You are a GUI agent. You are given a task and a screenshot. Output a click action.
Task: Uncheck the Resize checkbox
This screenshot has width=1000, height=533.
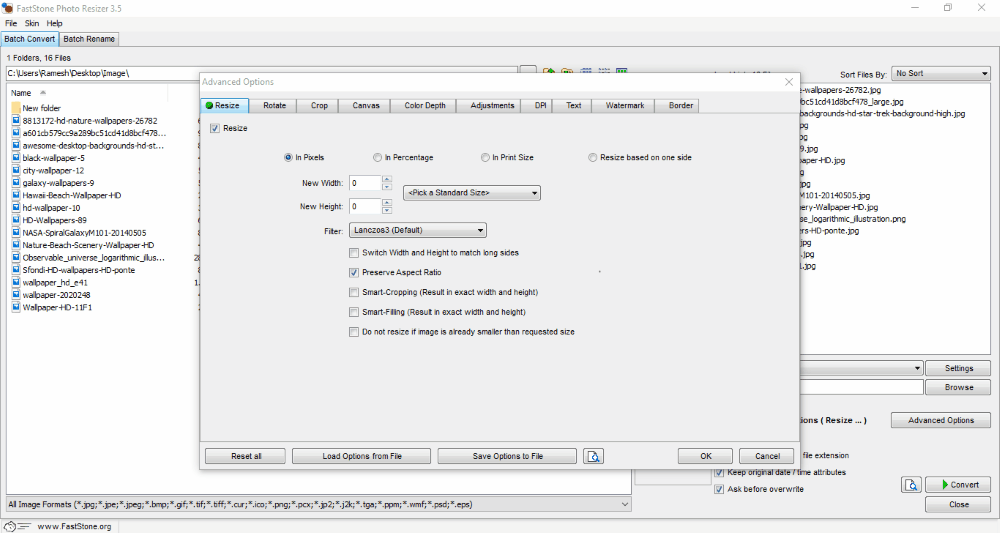coord(215,128)
